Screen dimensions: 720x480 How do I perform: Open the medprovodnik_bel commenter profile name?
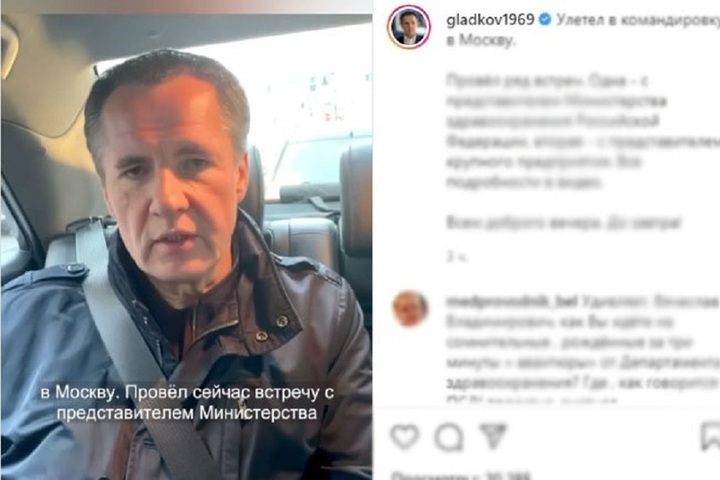512,302
